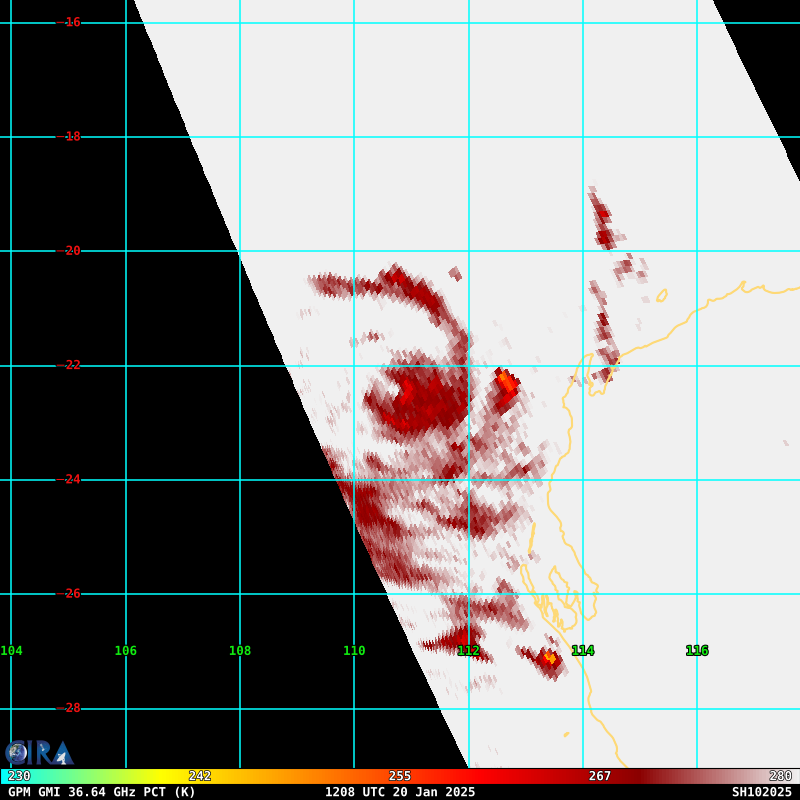Viewport: 800px width, 800px height.
Task: Click the 104 longitude label
Action: click(x=11, y=651)
